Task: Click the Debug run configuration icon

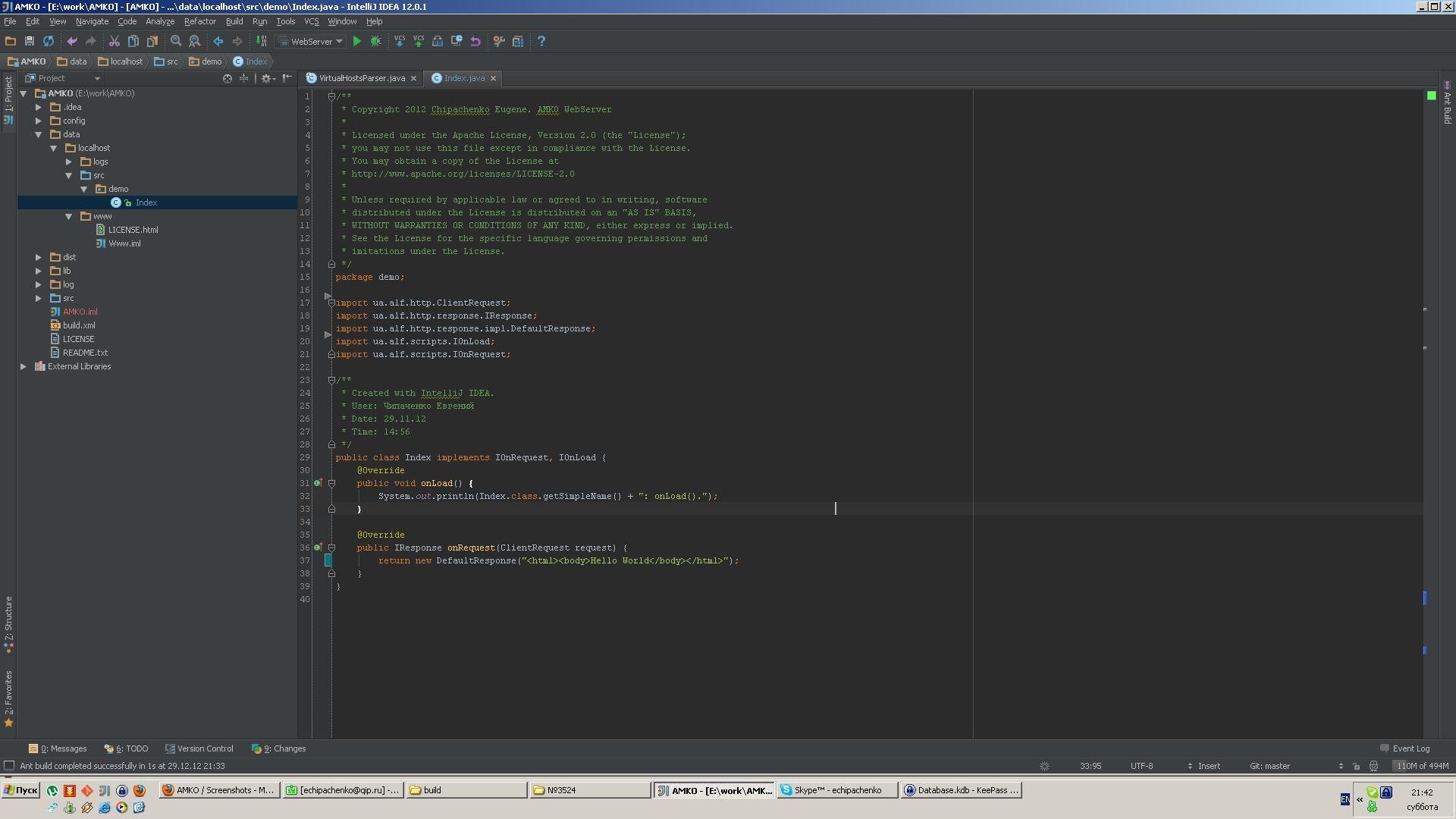Action: 376,41
